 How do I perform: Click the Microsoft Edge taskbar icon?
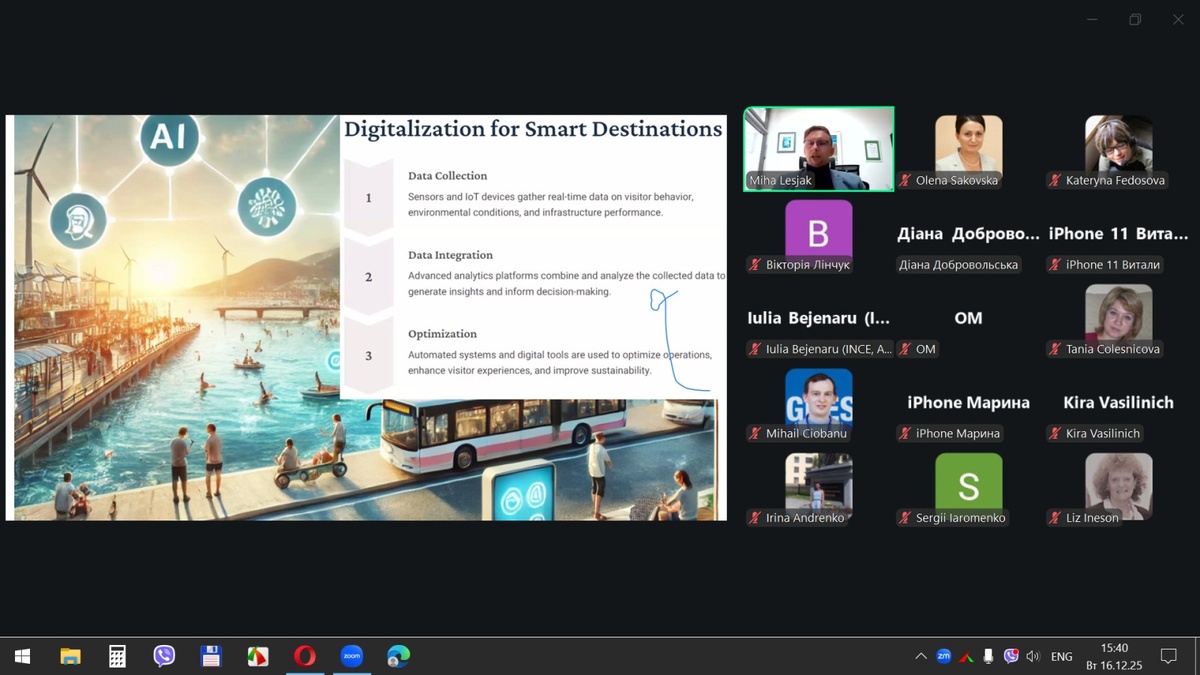pyautogui.click(x=398, y=656)
